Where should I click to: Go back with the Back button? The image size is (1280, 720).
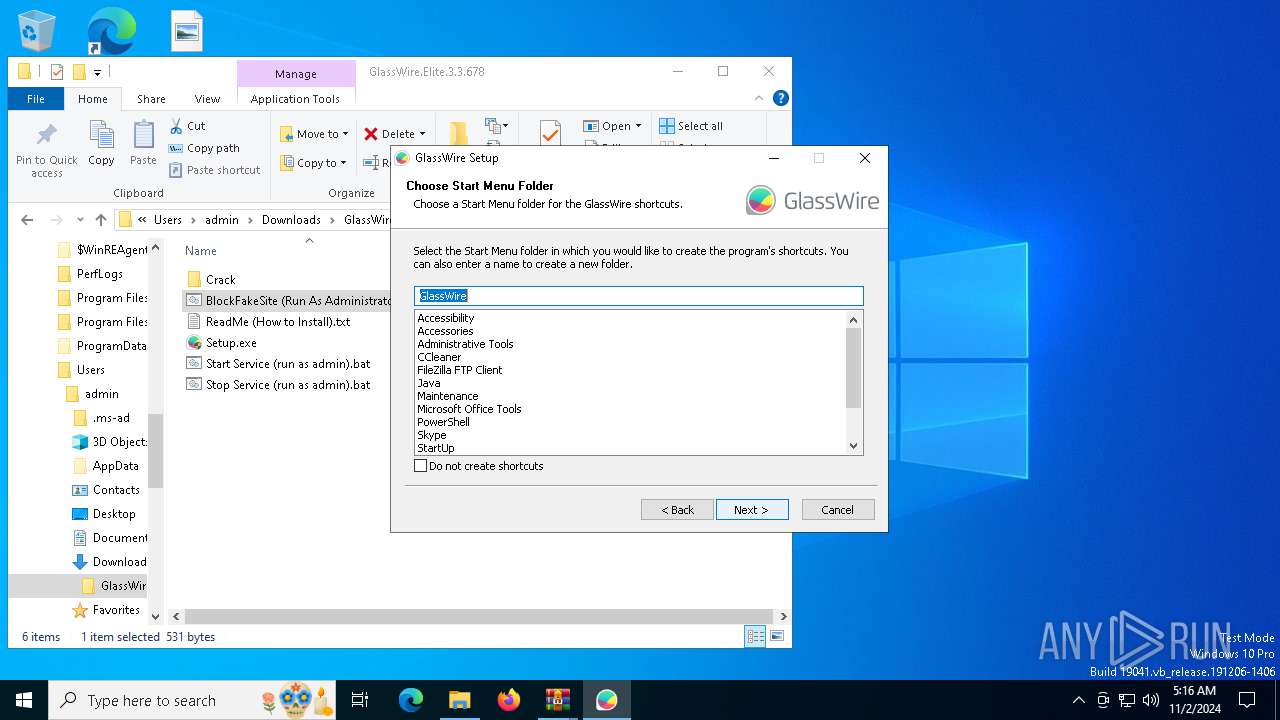pyautogui.click(x=677, y=510)
